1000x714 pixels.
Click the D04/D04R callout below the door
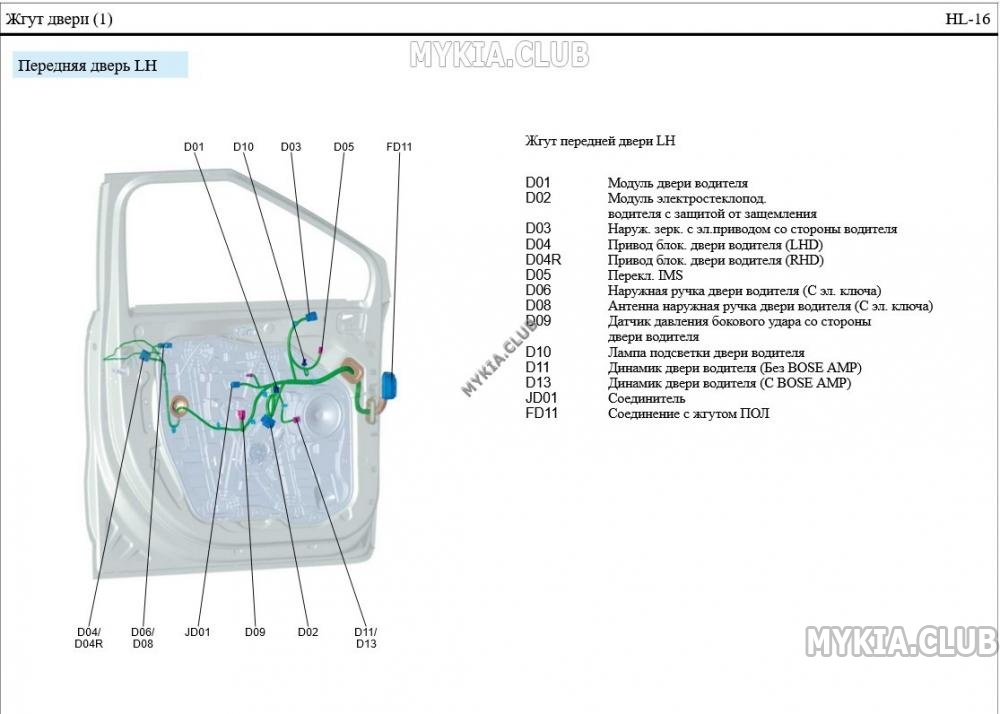tap(89, 638)
